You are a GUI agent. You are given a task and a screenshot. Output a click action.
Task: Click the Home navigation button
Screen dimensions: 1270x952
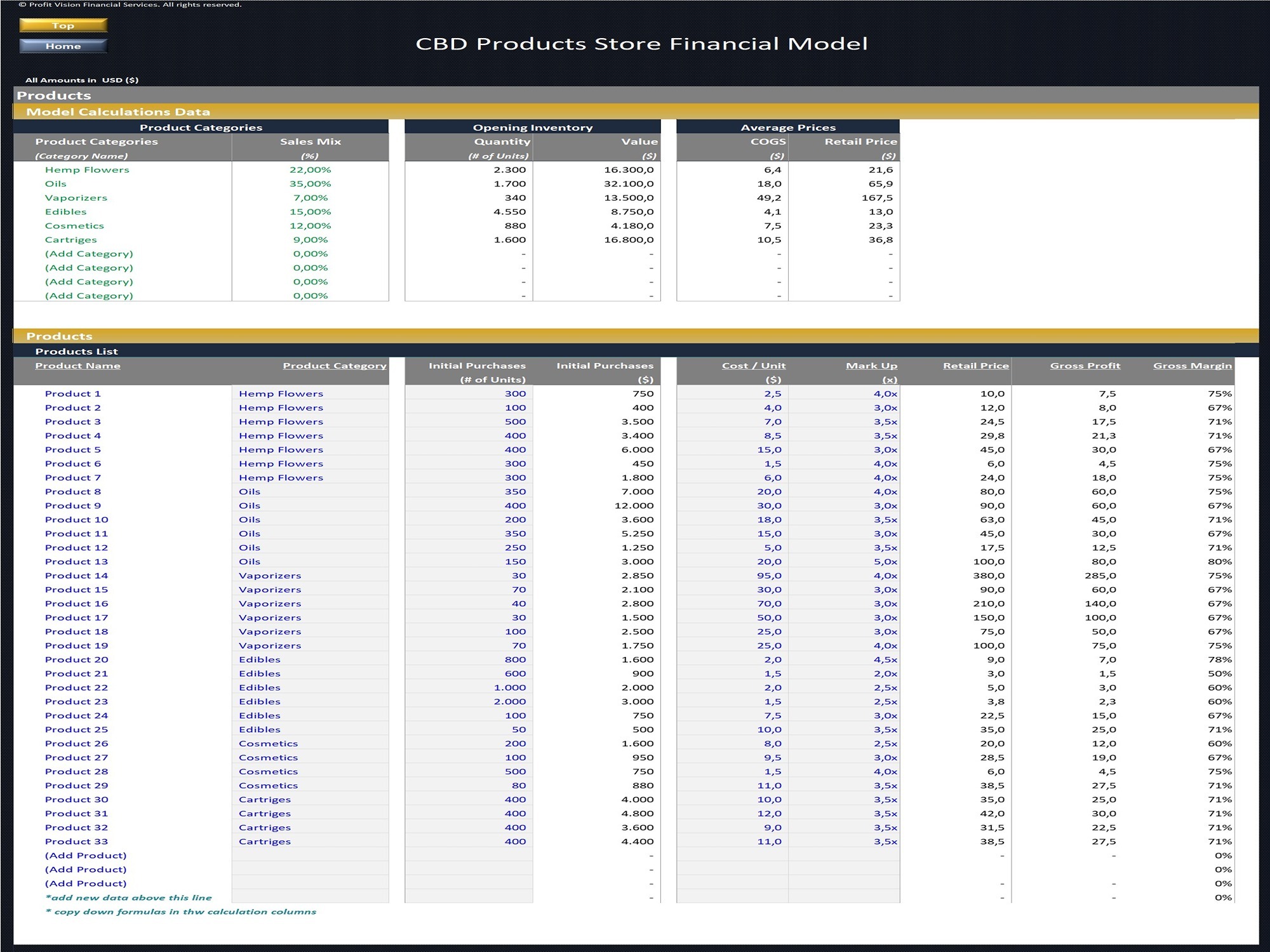tap(63, 46)
